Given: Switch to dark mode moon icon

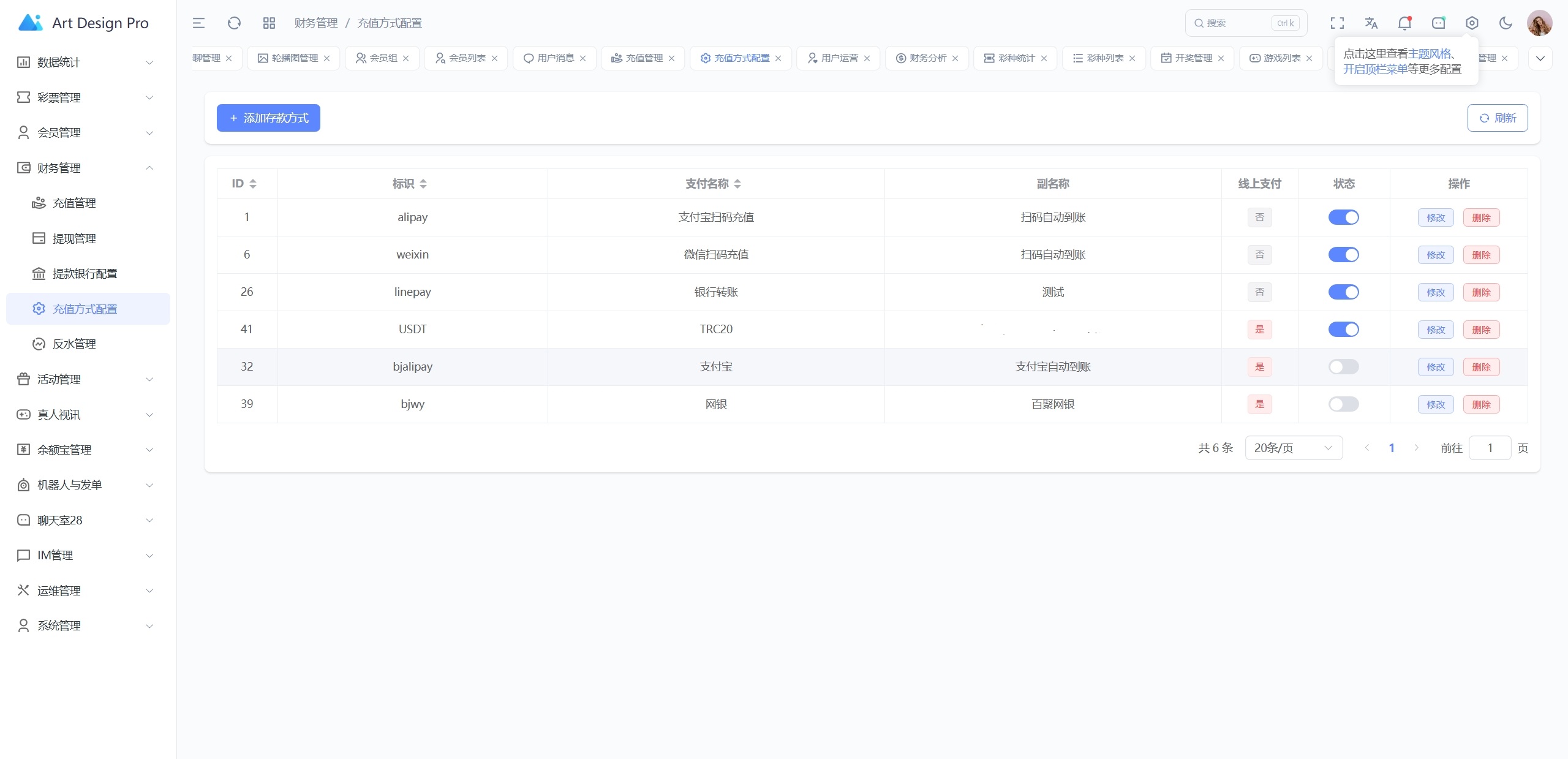Looking at the screenshot, I should coord(1506,23).
